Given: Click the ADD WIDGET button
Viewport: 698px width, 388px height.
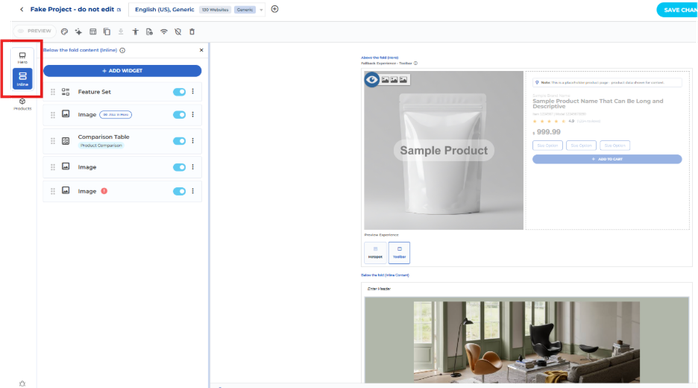Looking at the screenshot, I should 122,71.
